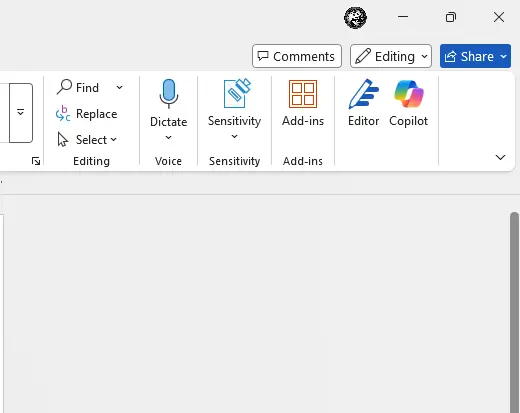The width and height of the screenshot is (520, 413).
Task: Click the user account avatar
Action: pos(355,17)
